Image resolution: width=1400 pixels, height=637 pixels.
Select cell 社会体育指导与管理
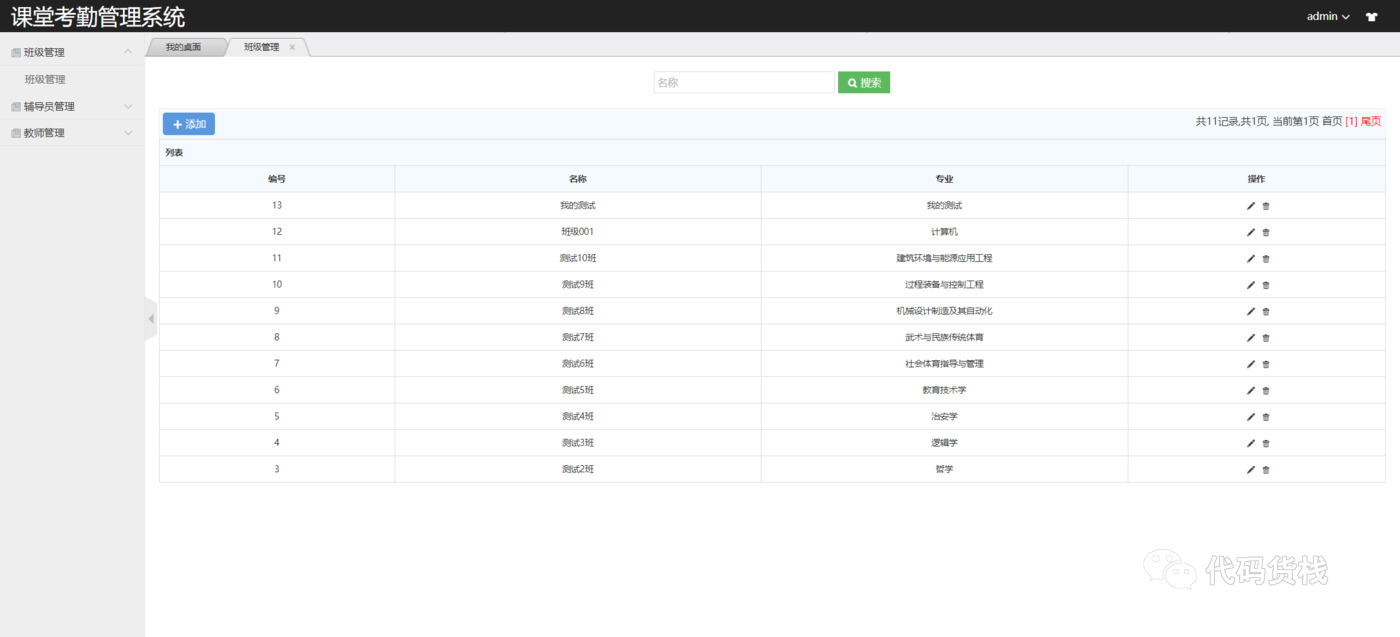click(945, 364)
